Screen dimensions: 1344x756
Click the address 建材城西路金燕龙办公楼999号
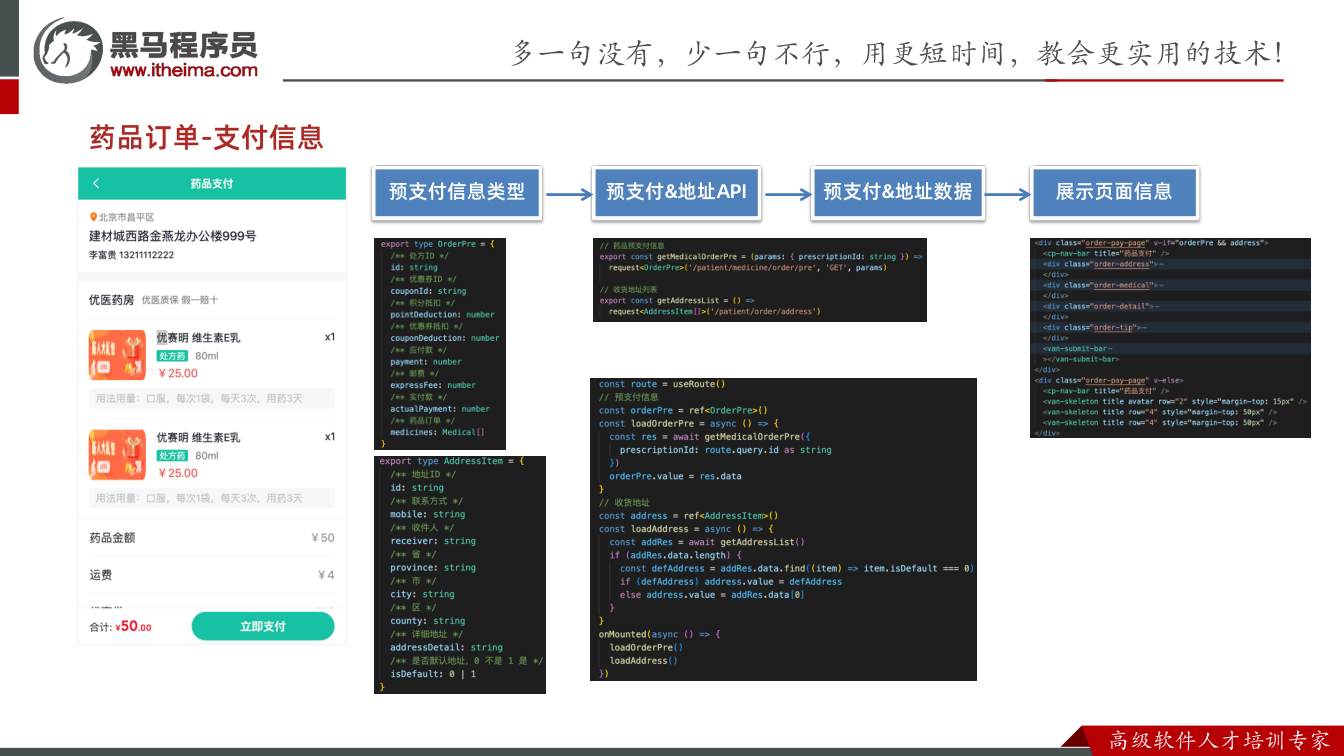(172, 236)
